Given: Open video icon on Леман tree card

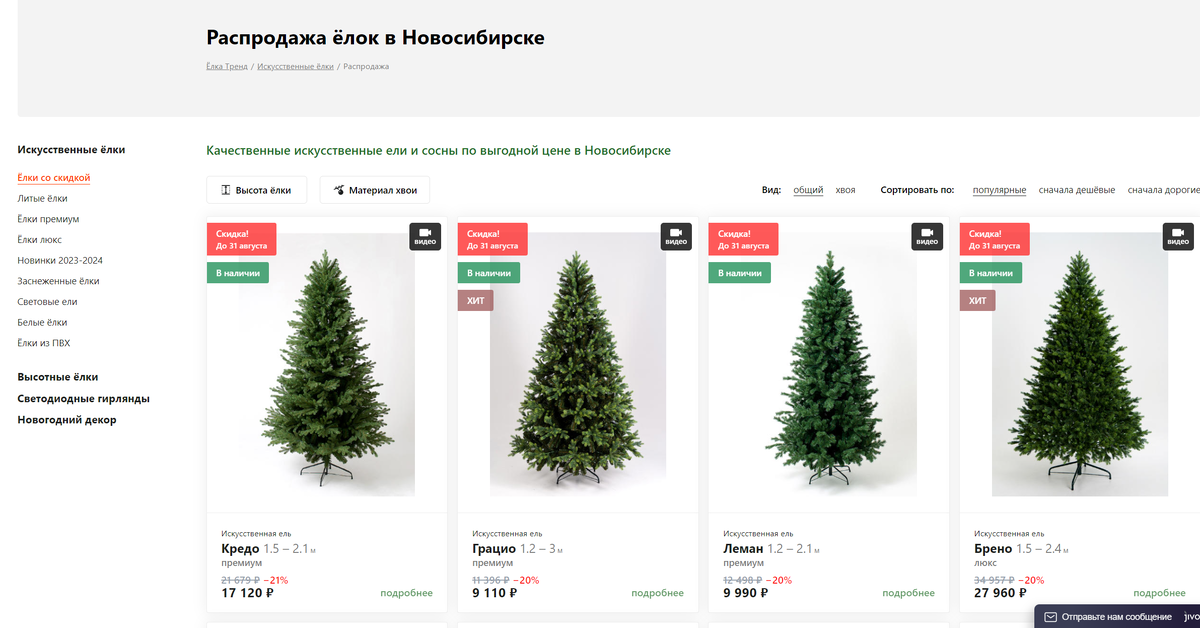Looking at the screenshot, I should click(927, 237).
